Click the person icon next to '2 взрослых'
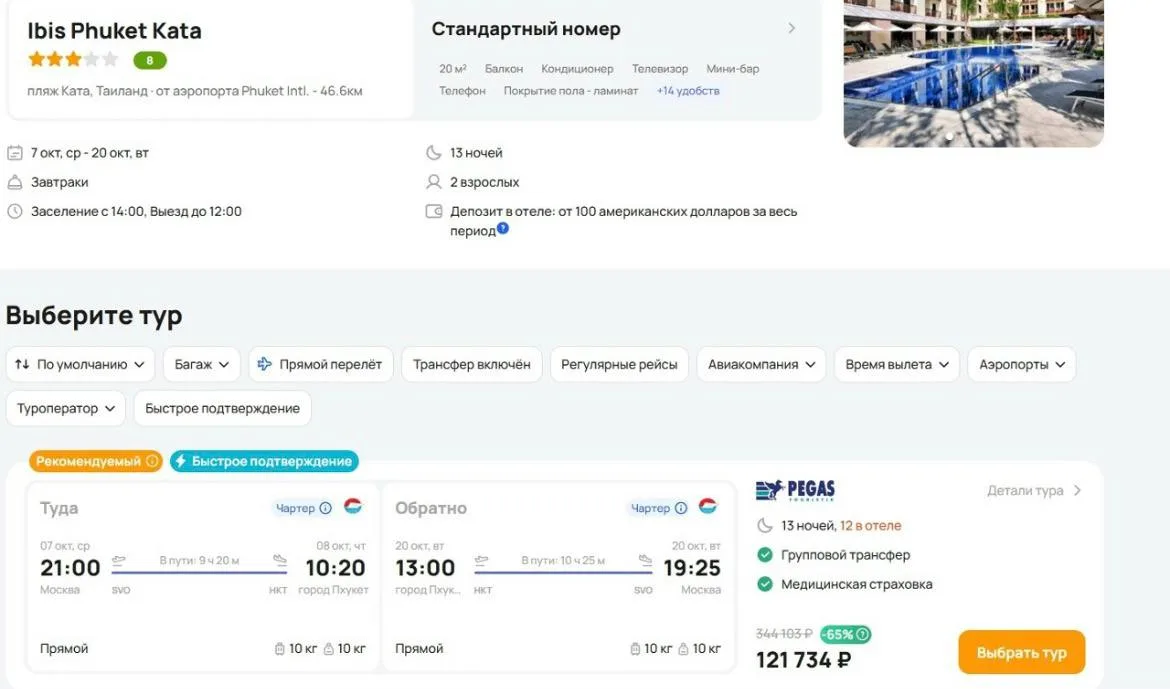Viewport: 1170px width, 689px height. tap(434, 182)
